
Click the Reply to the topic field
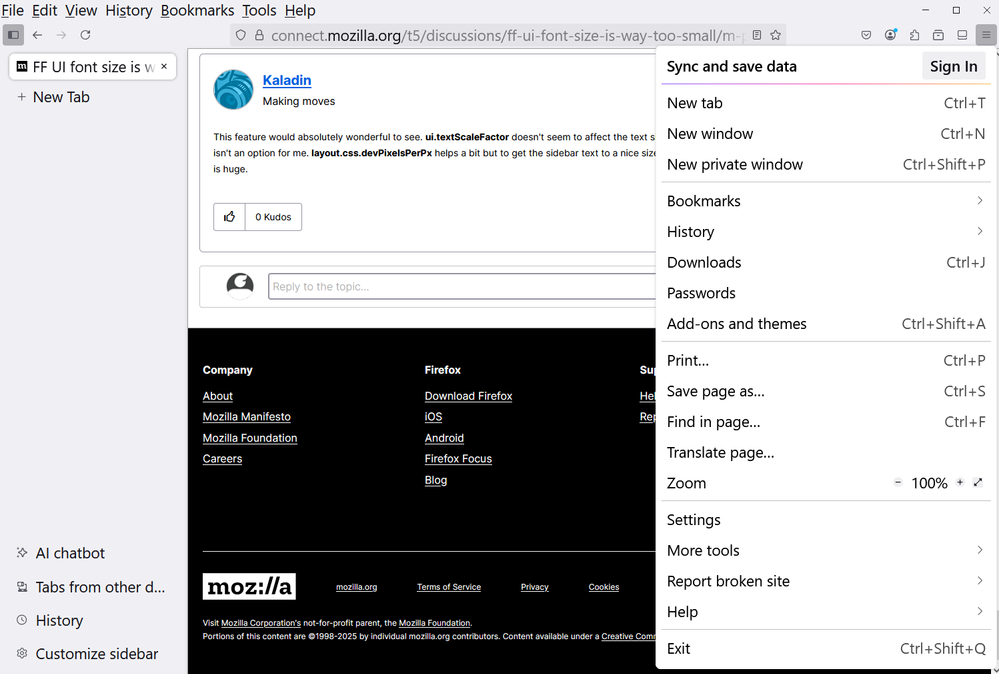coord(462,287)
